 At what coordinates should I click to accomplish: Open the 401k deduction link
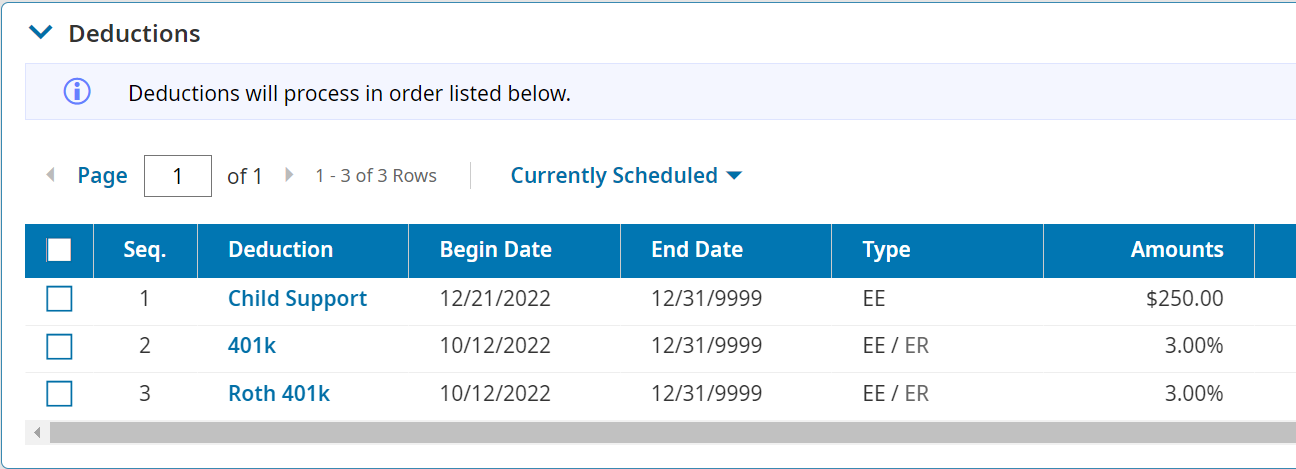point(251,346)
